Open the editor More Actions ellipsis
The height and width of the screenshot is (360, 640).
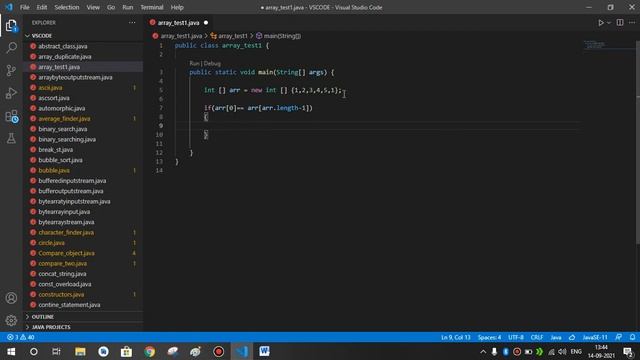(632, 22)
